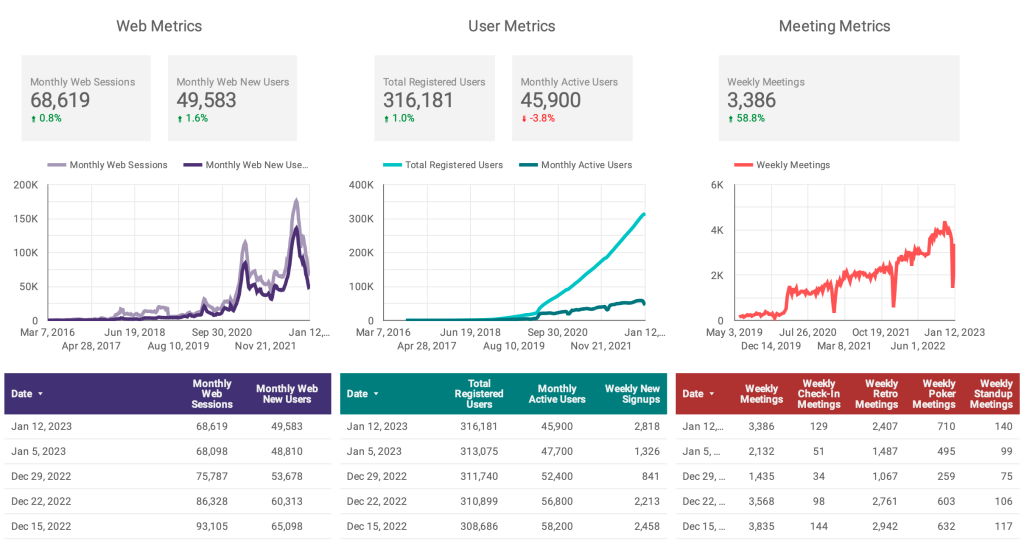Click the User Metrics line chart
The width and height of the screenshot is (1024, 554).
514,253
